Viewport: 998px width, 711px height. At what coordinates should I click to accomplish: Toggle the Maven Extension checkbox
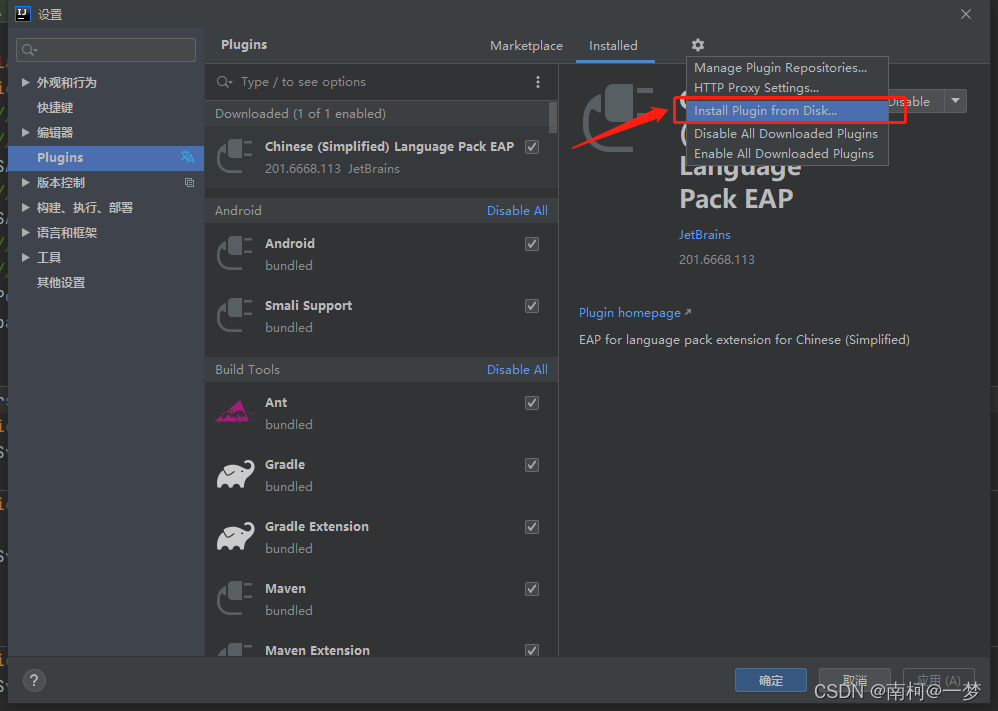[532, 650]
